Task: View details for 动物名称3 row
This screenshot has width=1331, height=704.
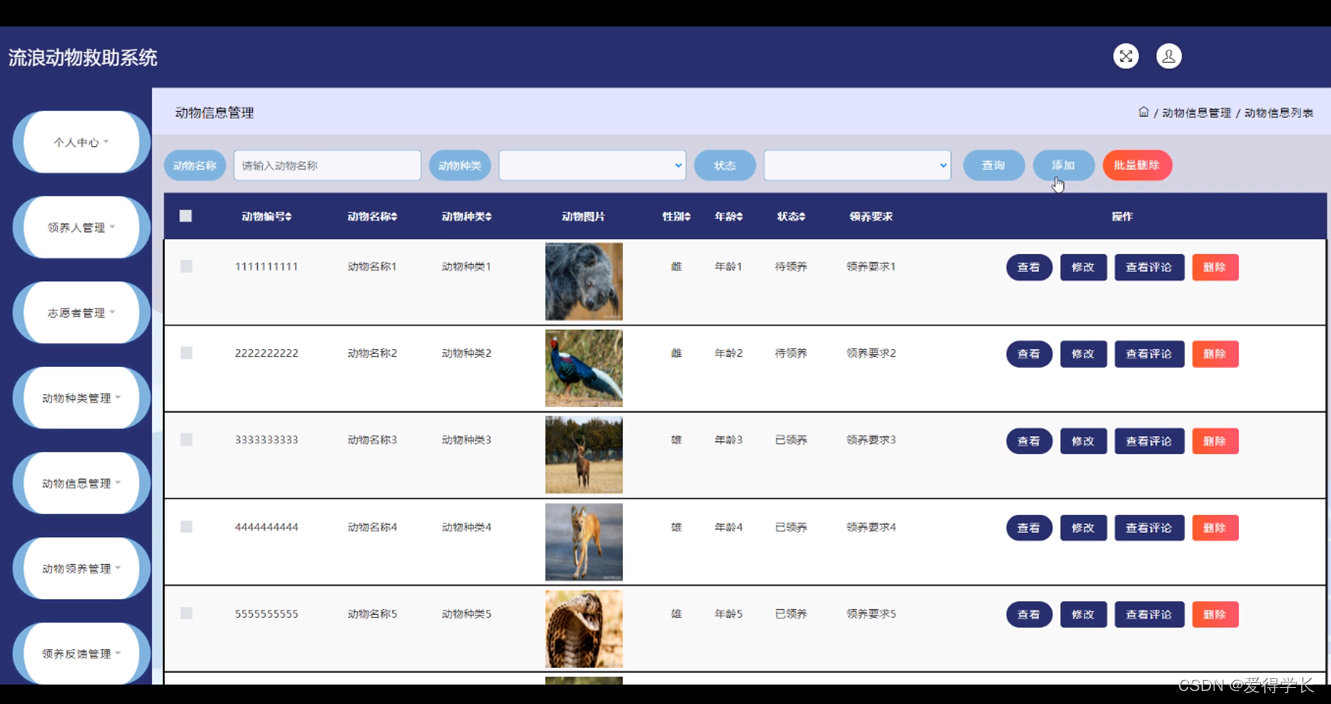Action: click(1029, 441)
